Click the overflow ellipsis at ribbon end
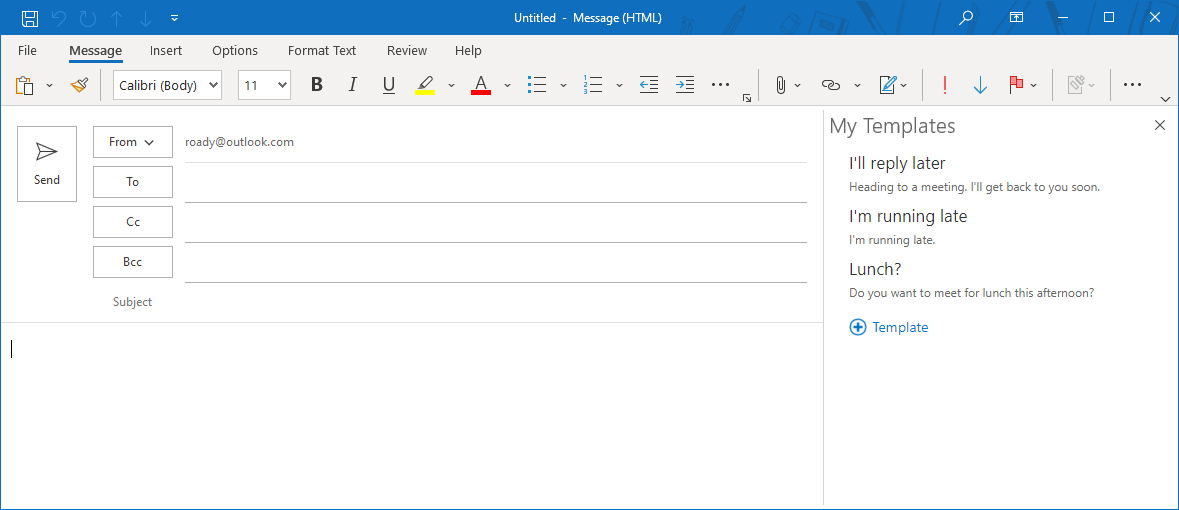The height and width of the screenshot is (510, 1179). [x=1132, y=85]
